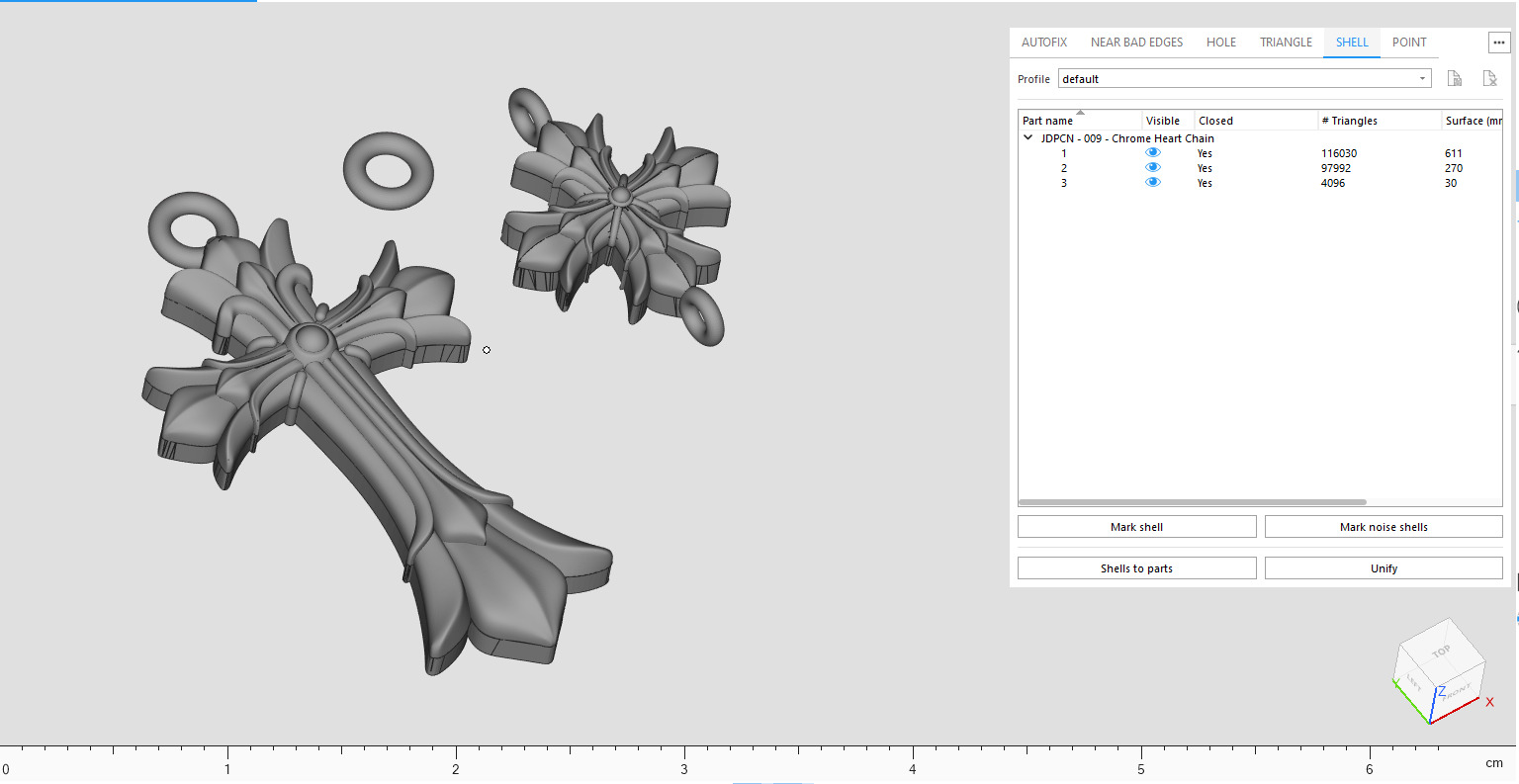This screenshot has height=784, width=1519.
Task: Sort by Surface column header
Action: click(1472, 121)
